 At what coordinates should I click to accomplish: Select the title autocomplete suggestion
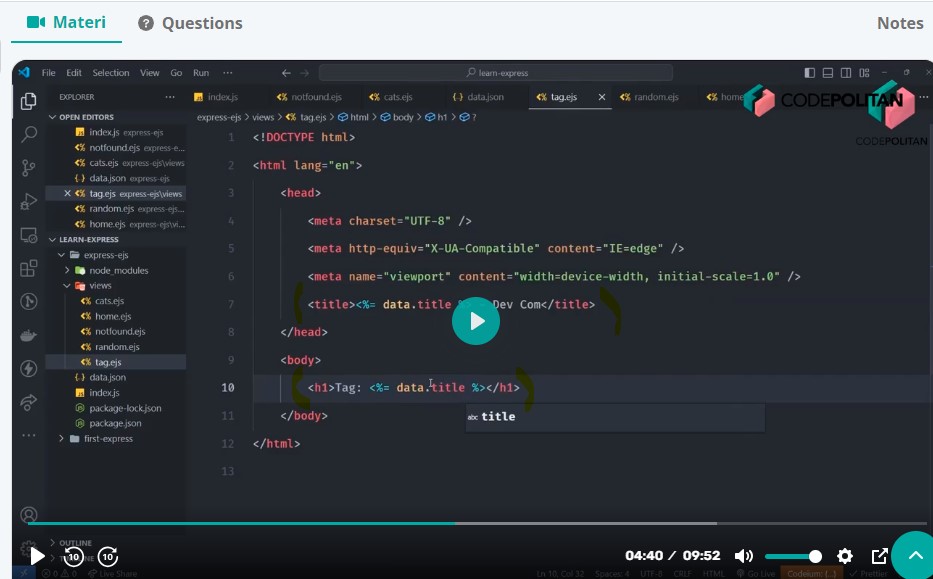[615, 417]
